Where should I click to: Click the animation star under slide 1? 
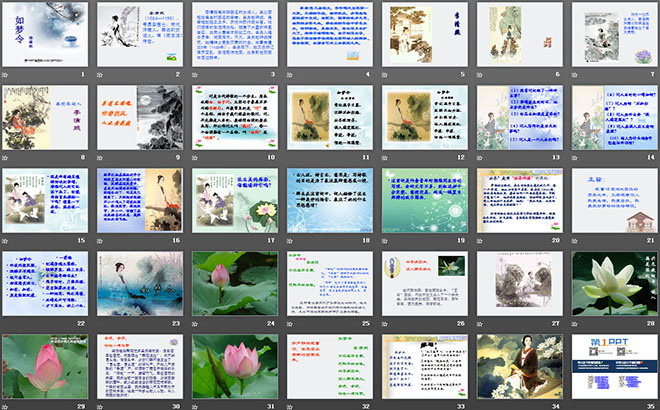pos(5,75)
